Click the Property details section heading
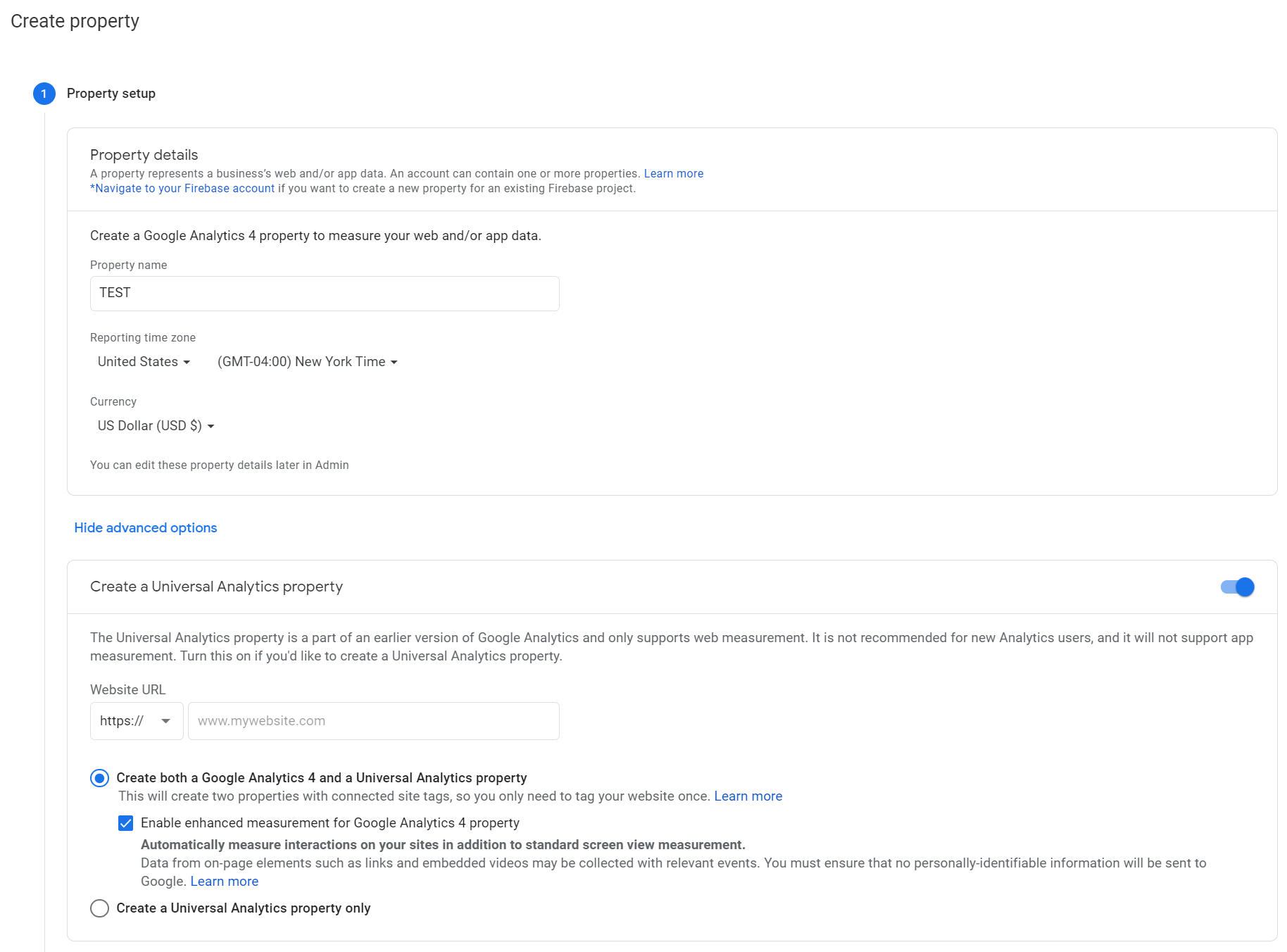The height and width of the screenshot is (952, 1287). pyautogui.click(x=144, y=155)
